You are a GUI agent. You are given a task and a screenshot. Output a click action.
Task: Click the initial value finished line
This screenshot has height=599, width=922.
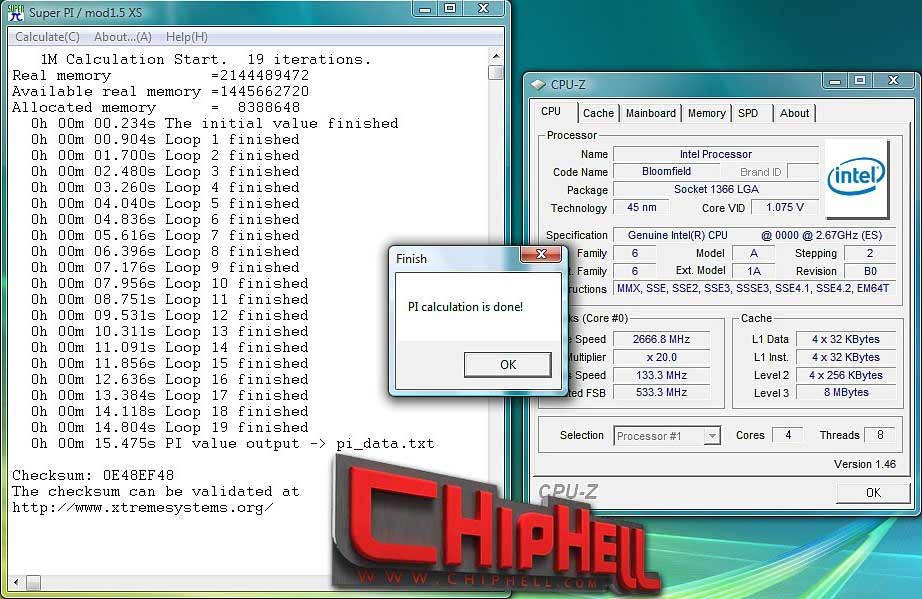[x=215, y=123]
